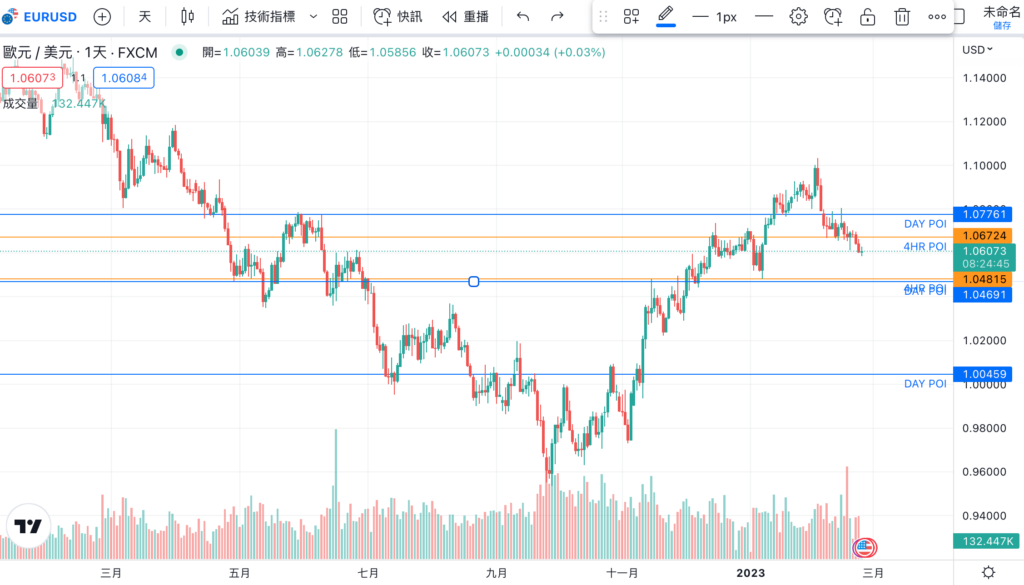
Task: Add alert on the selected line
Action: 833,17
